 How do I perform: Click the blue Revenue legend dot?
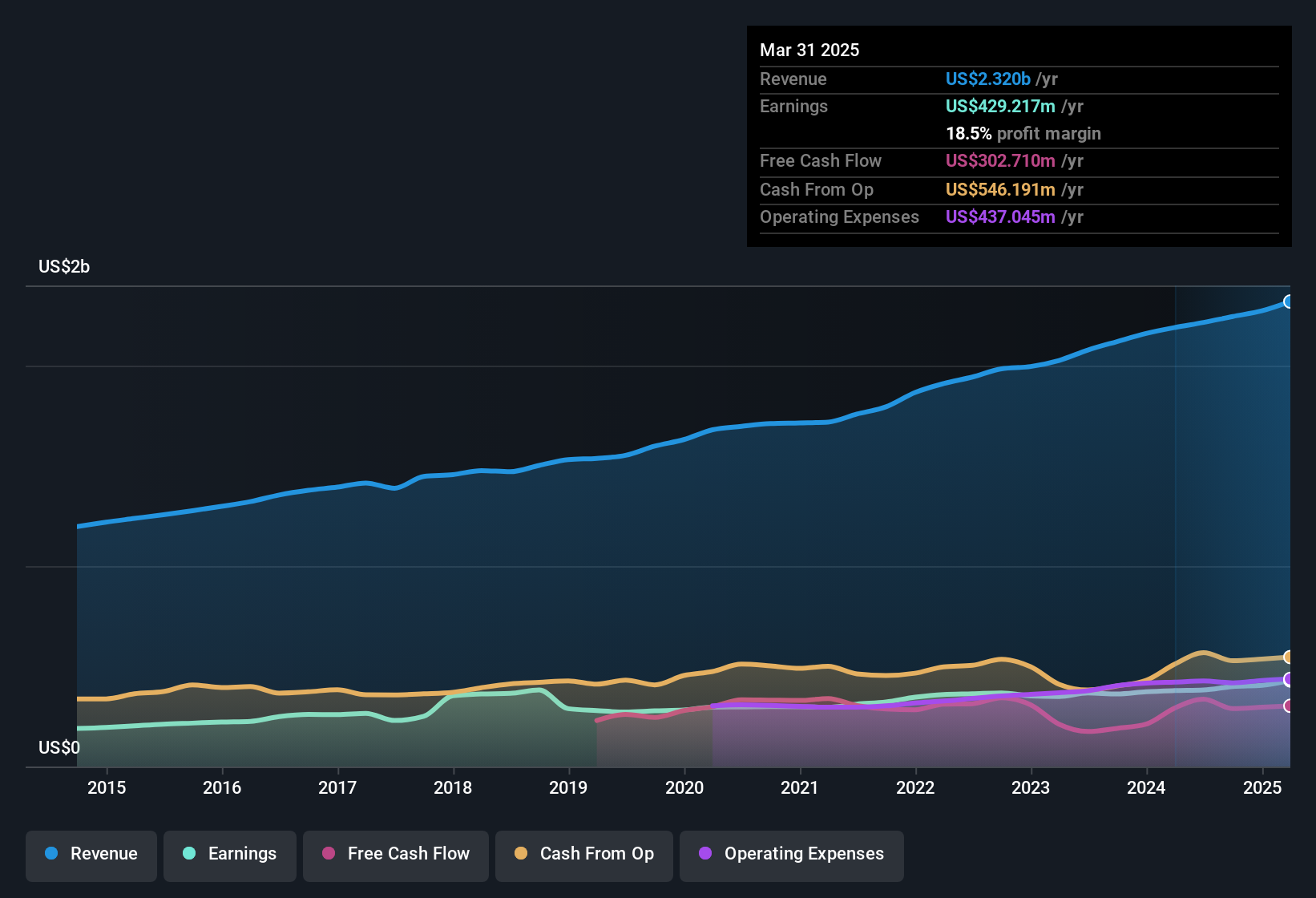51,853
